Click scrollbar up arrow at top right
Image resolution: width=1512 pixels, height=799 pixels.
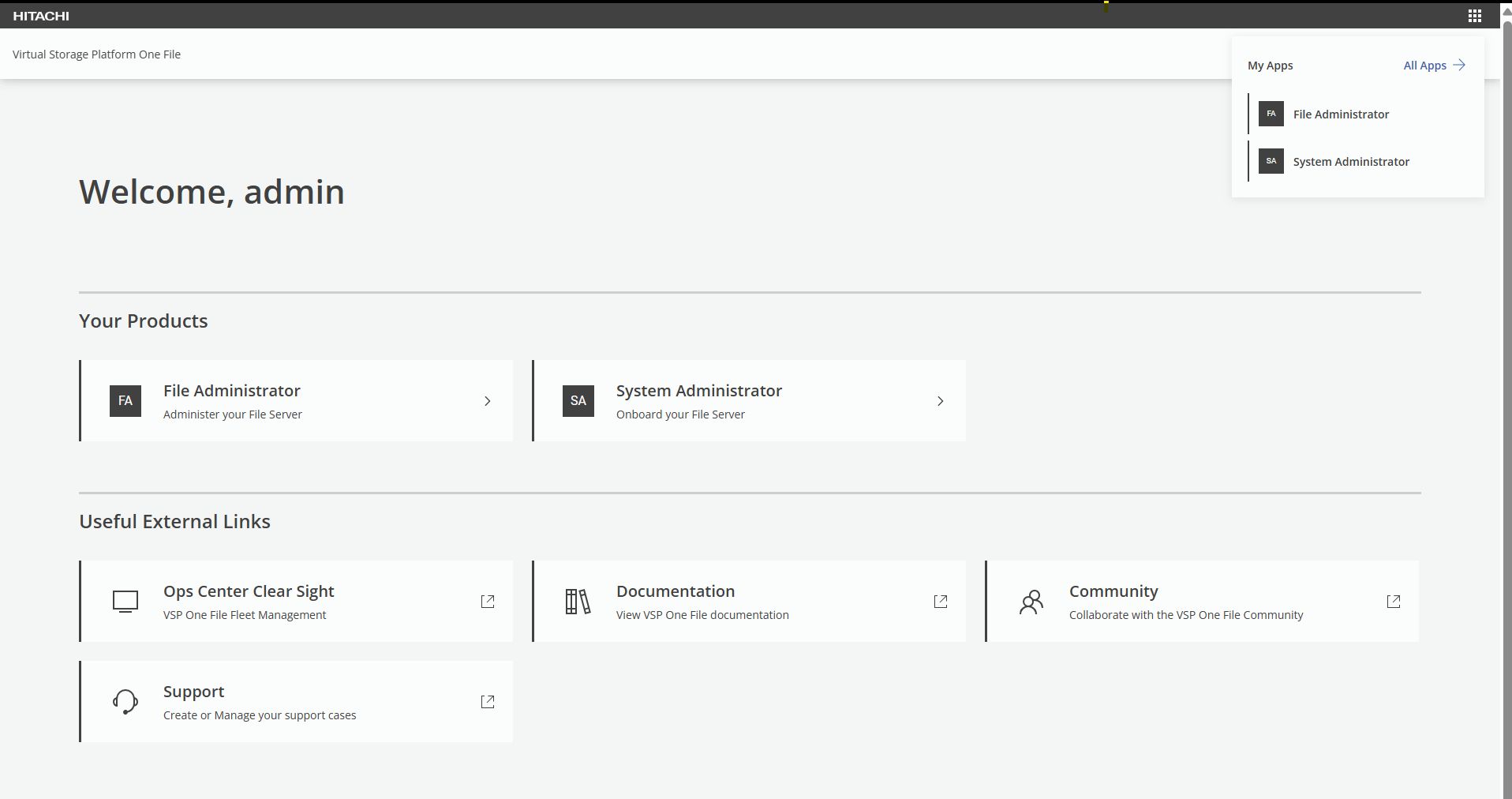click(1506, 11)
